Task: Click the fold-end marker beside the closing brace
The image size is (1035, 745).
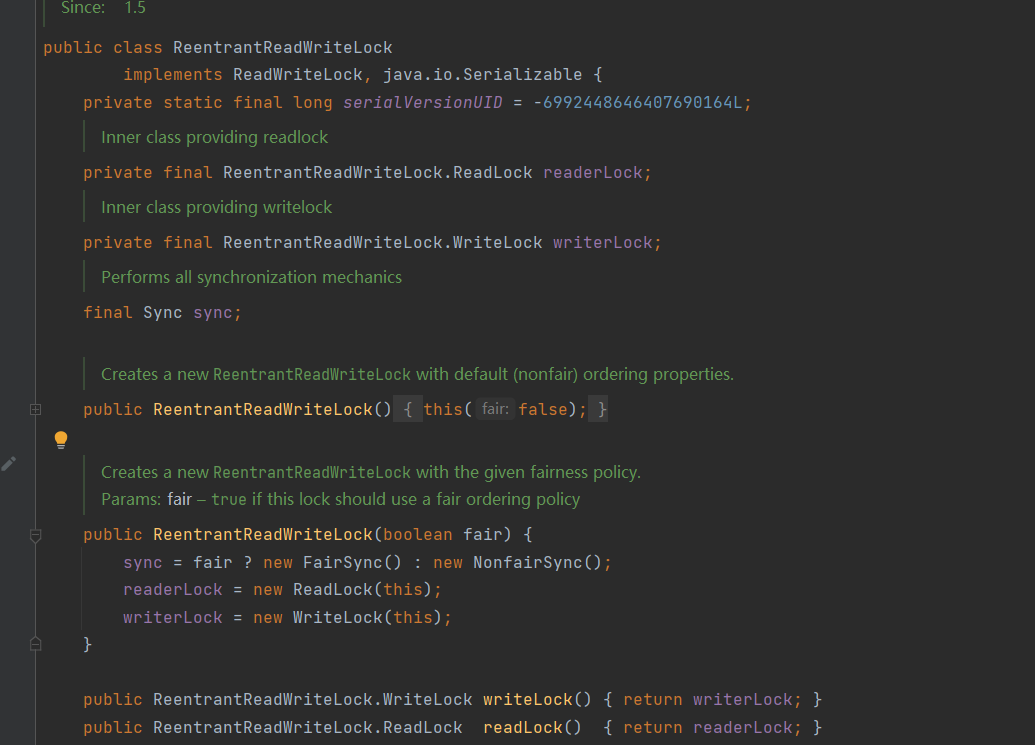Action: 35,644
